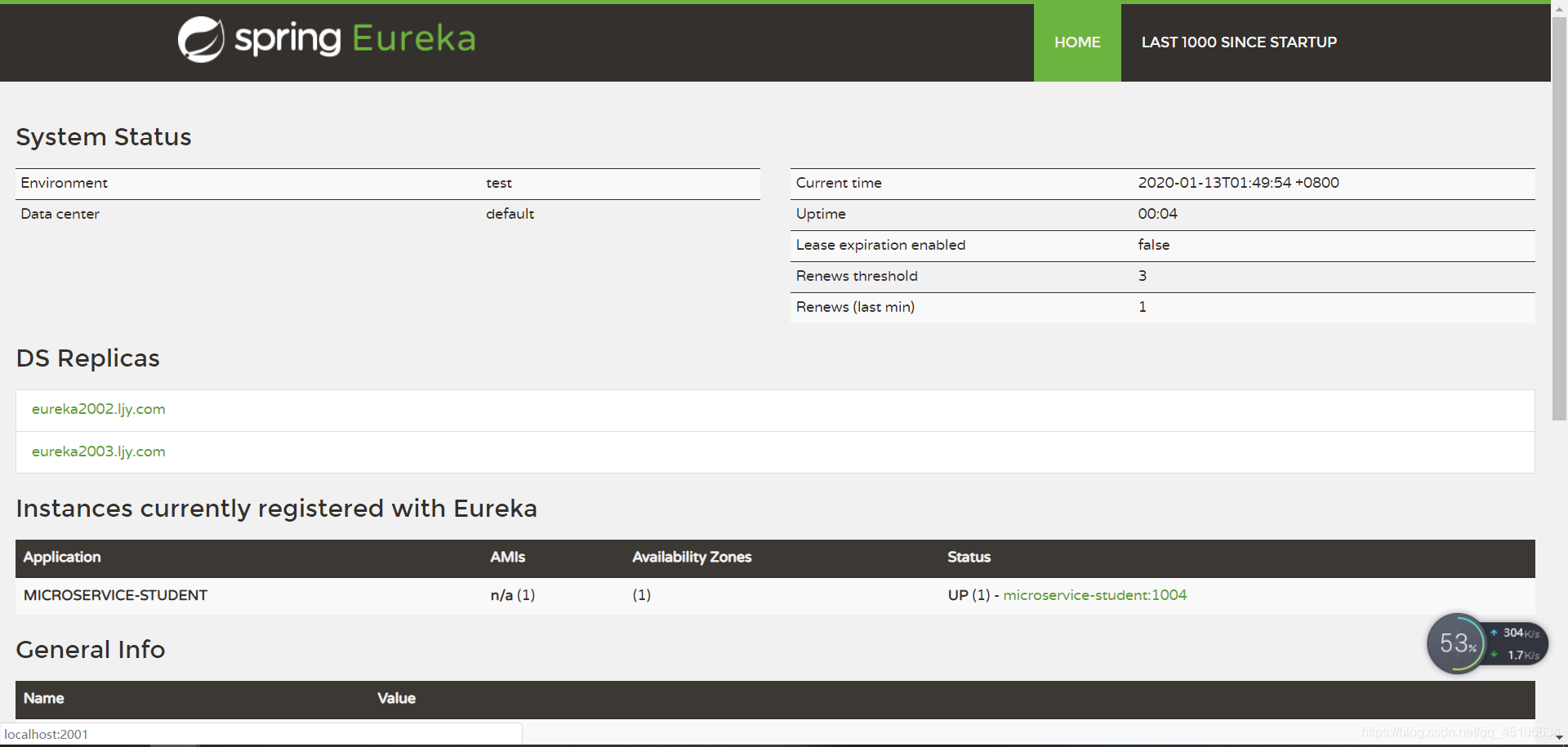The height and width of the screenshot is (747, 1568).
Task: Click the vertical scrollbar thumb
Action: tap(1559, 219)
